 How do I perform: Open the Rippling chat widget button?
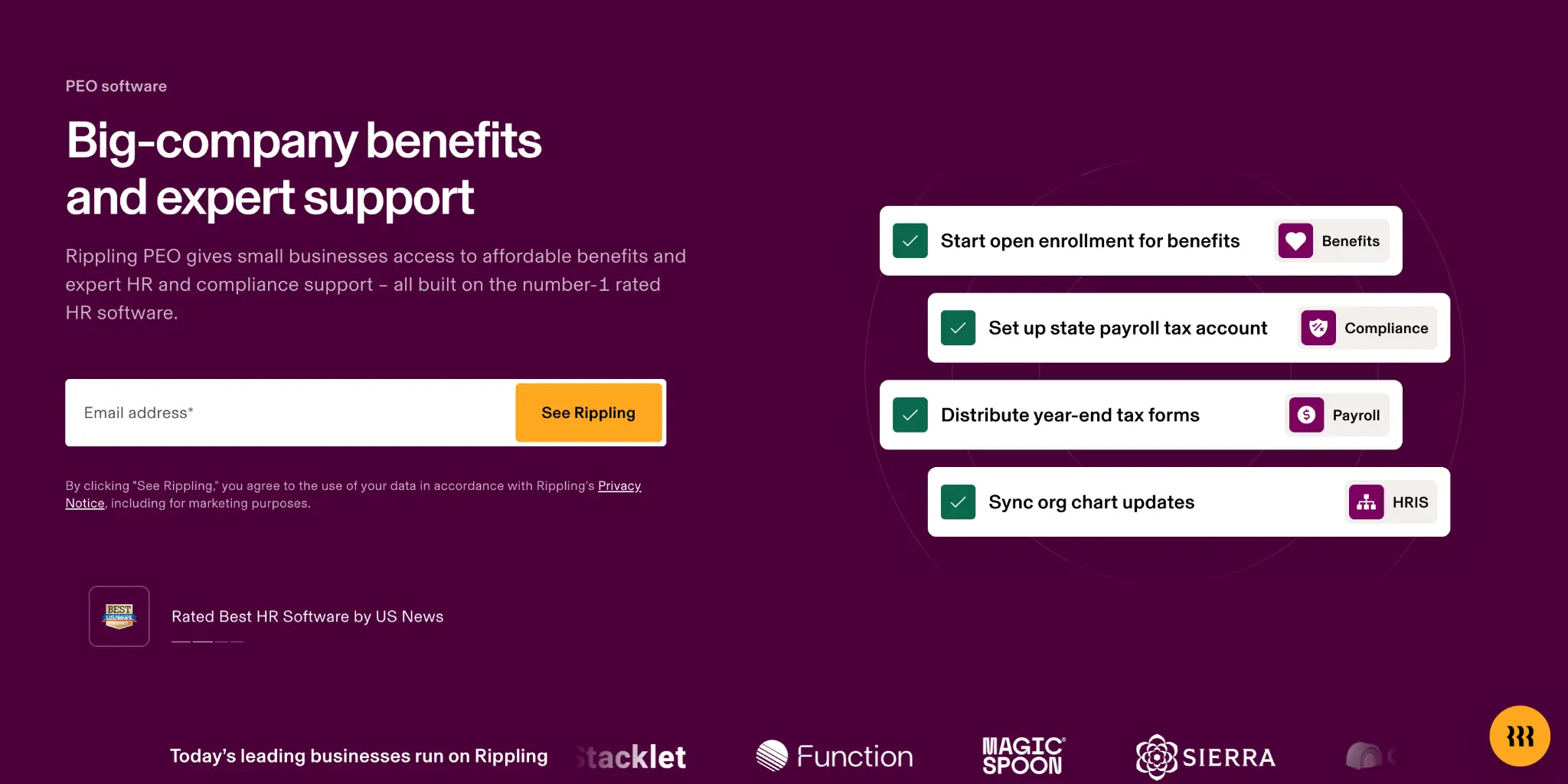[1520, 736]
